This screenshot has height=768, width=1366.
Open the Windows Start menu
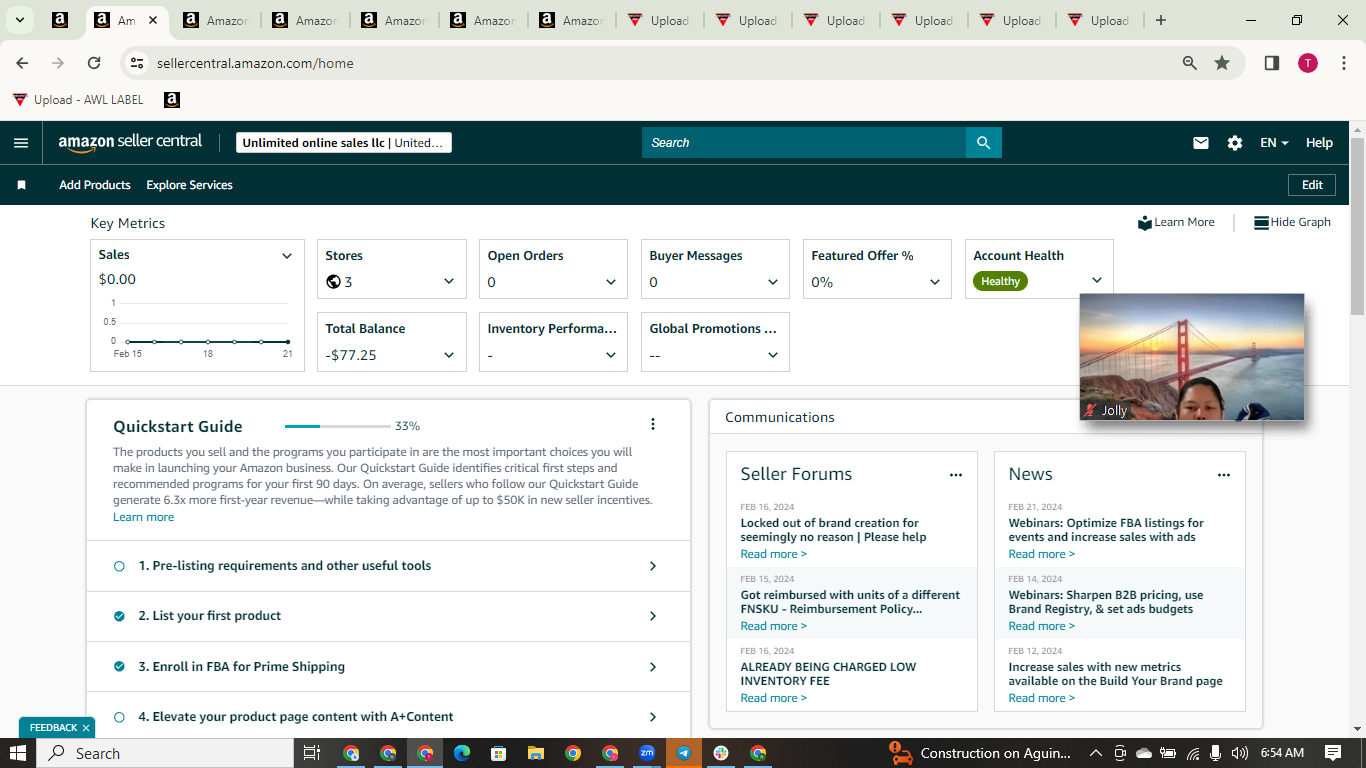[x=18, y=753]
